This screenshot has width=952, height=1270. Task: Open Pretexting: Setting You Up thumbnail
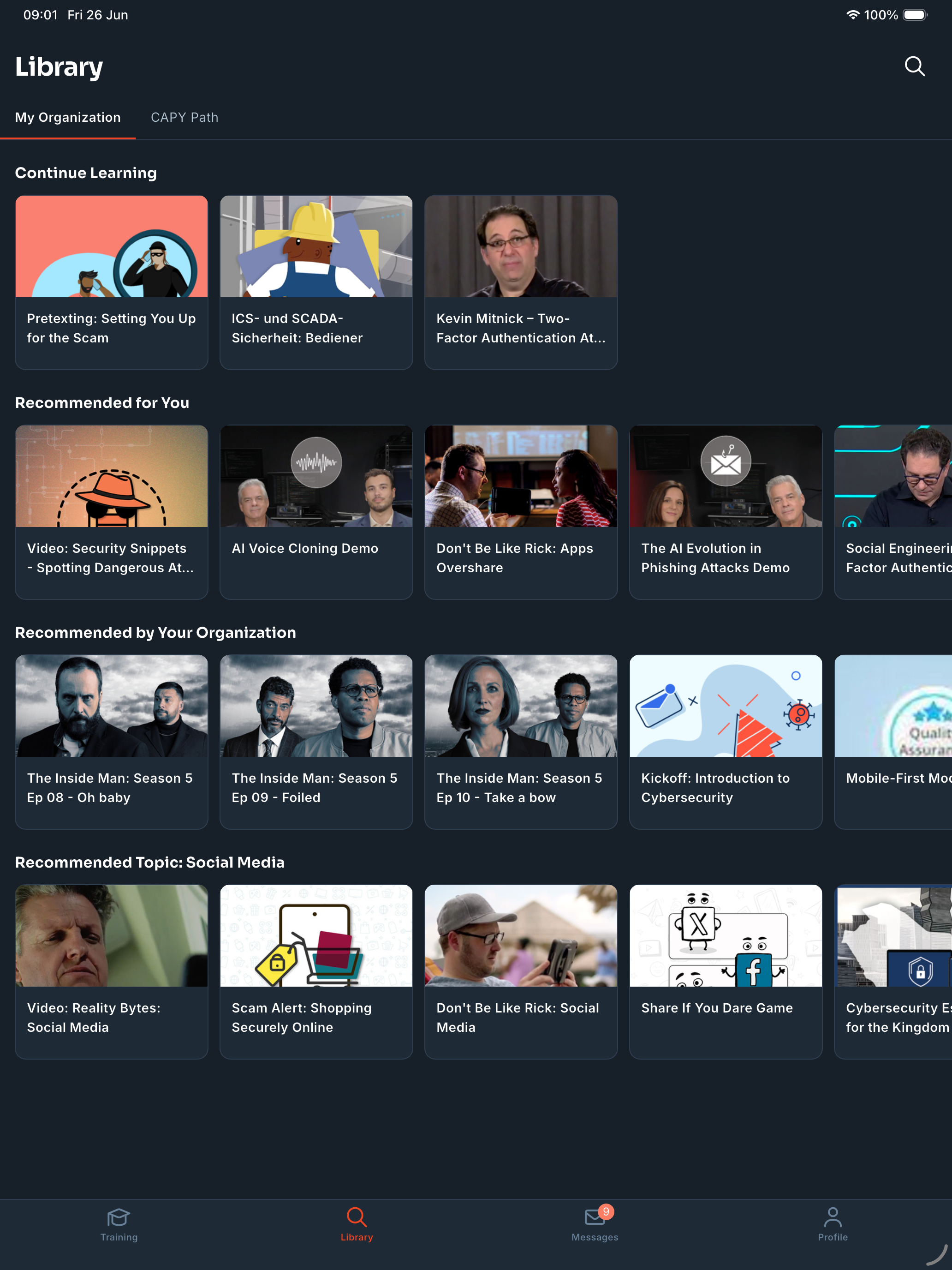(111, 246)
